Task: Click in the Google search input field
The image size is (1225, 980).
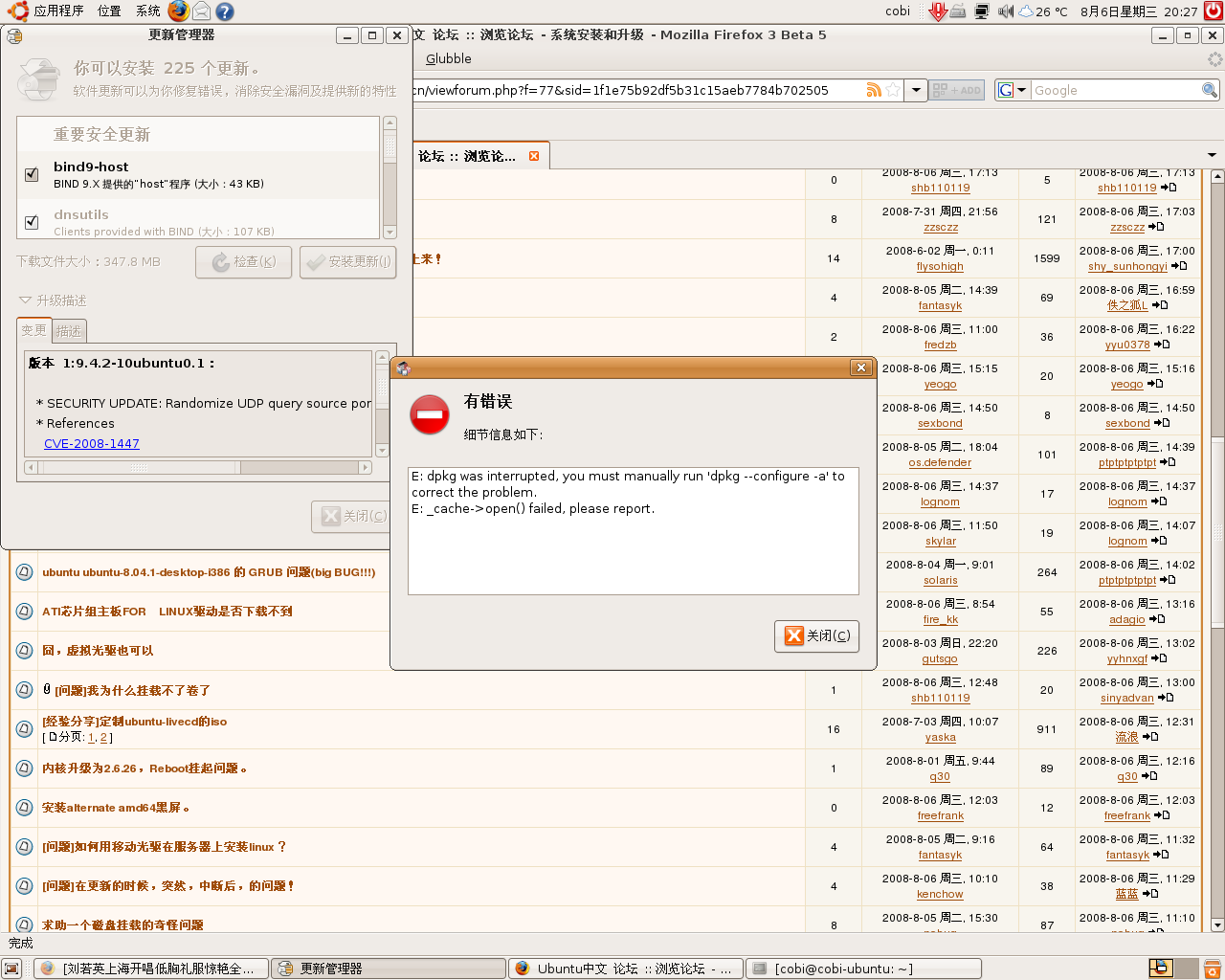Action: point(1115,90)
